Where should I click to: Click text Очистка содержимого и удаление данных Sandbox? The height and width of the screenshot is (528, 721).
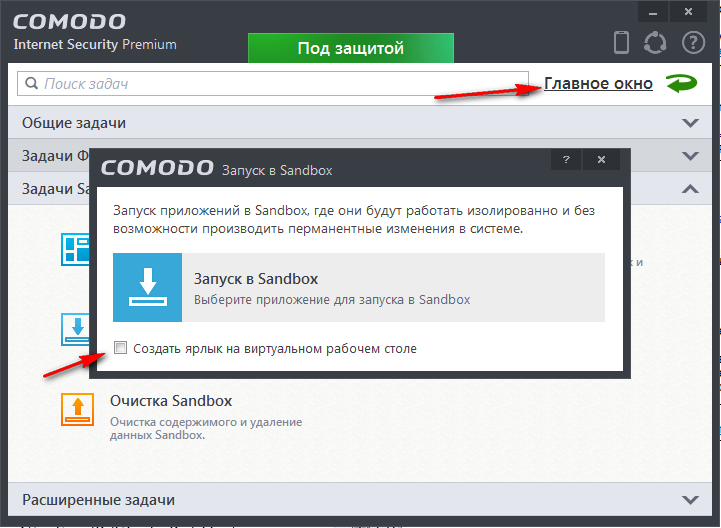tap(206, 428)
